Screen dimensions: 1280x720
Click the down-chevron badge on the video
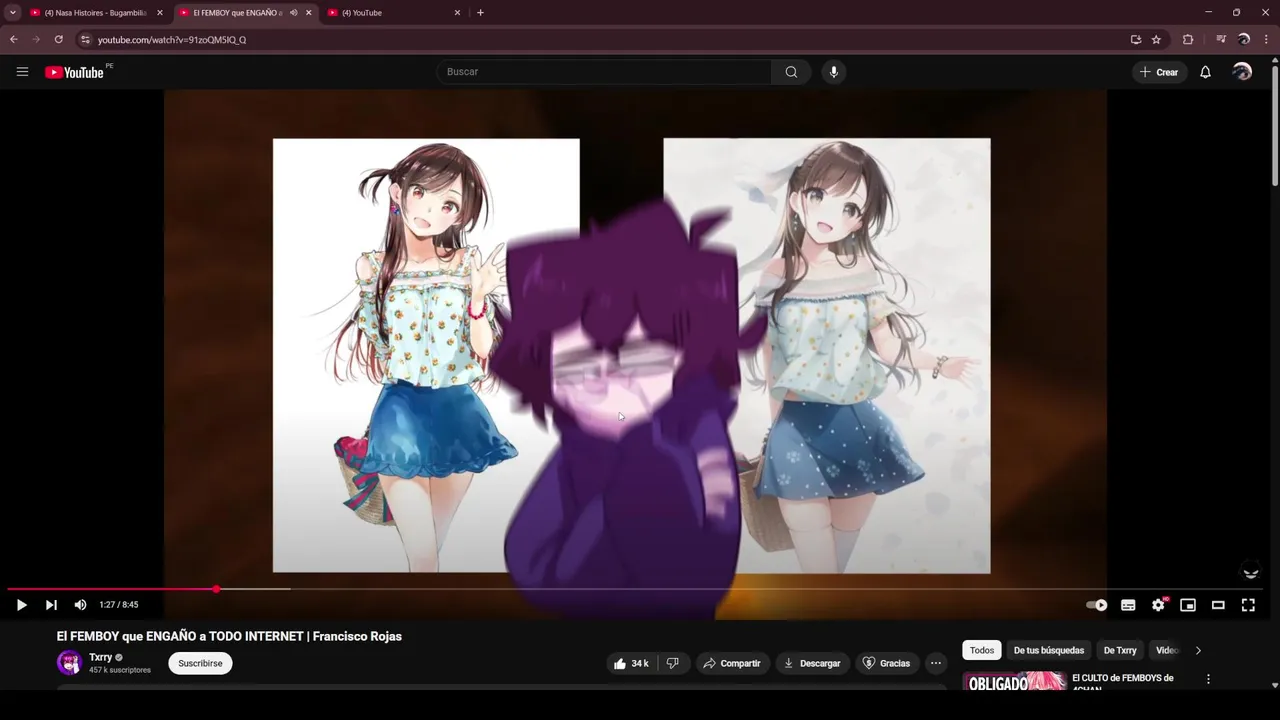pyautogui.click(x=1250, y=573)
